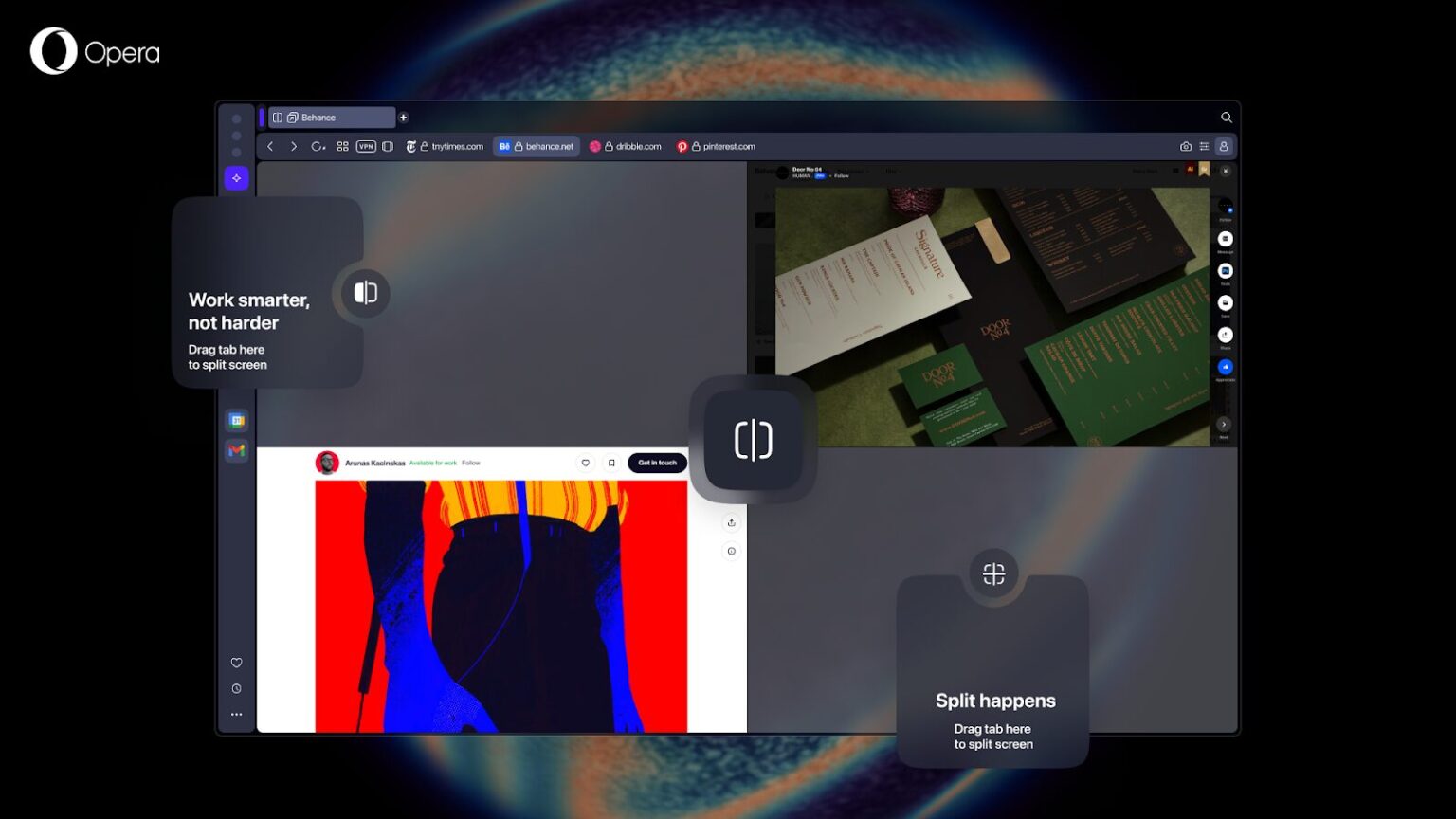The image size is (1456, 819).
Task: Toggle the VPN badge in the address bar
Action: tap(365, 147)
